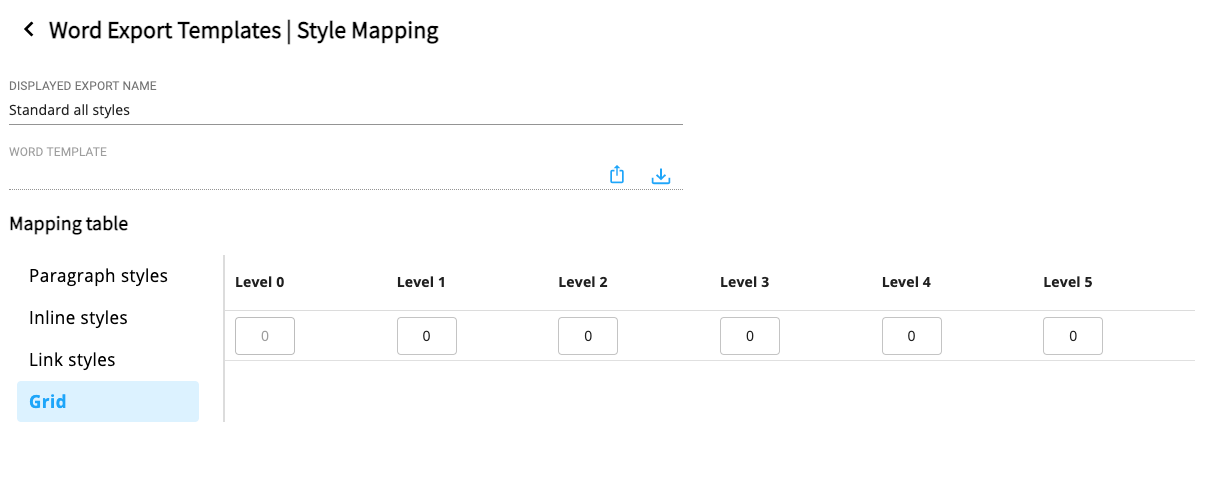This screenshot has height=492, width=1209.
Task: Click the Level 3 column header
Action: click(745, 282)
